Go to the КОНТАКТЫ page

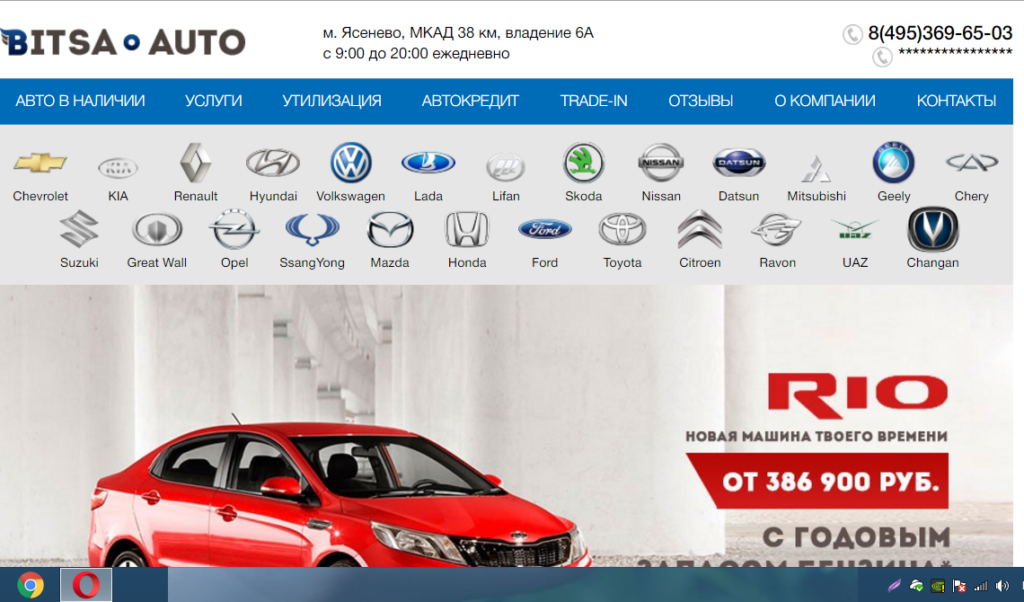point(956,101)
